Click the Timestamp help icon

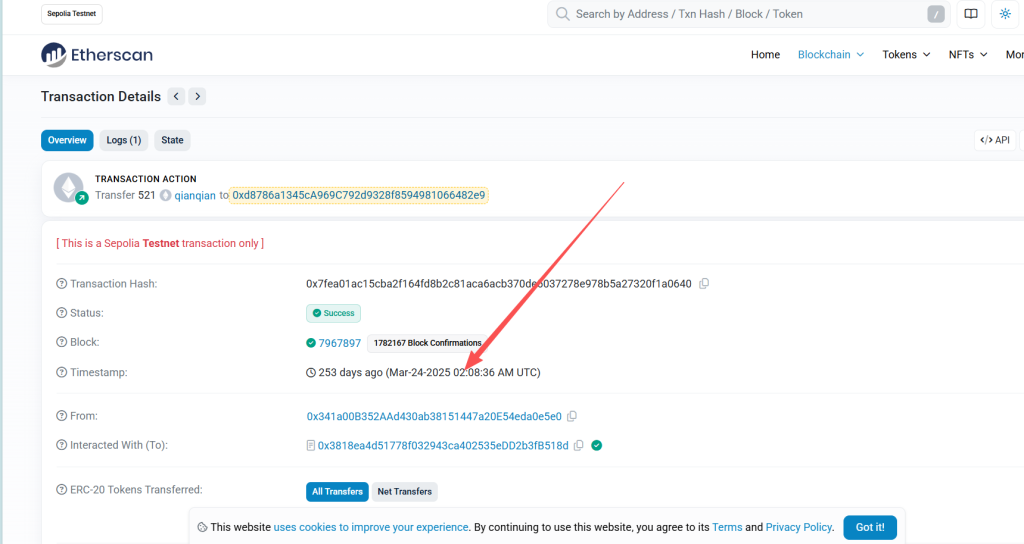[61, 372]
